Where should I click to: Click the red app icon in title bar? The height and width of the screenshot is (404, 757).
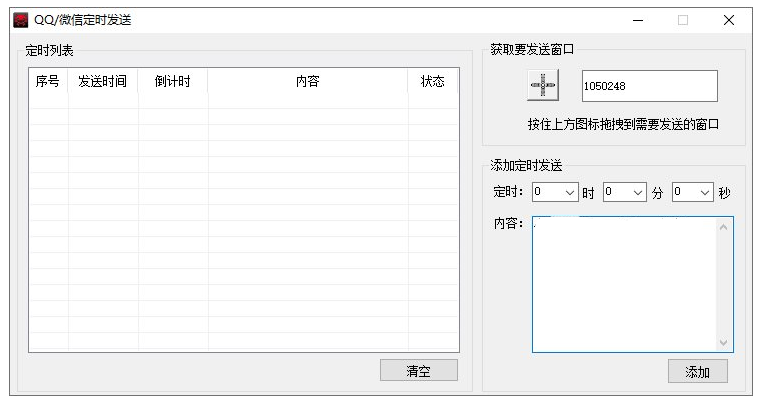pos(20,19)
